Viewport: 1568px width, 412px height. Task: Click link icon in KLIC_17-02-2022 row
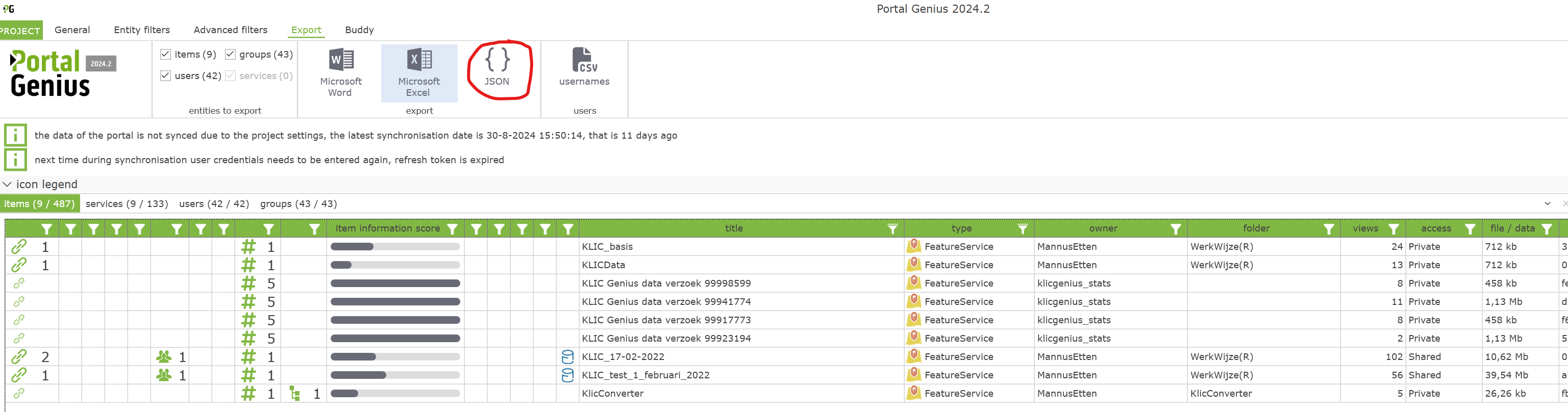pyautogui.click(x=19, y=356)
